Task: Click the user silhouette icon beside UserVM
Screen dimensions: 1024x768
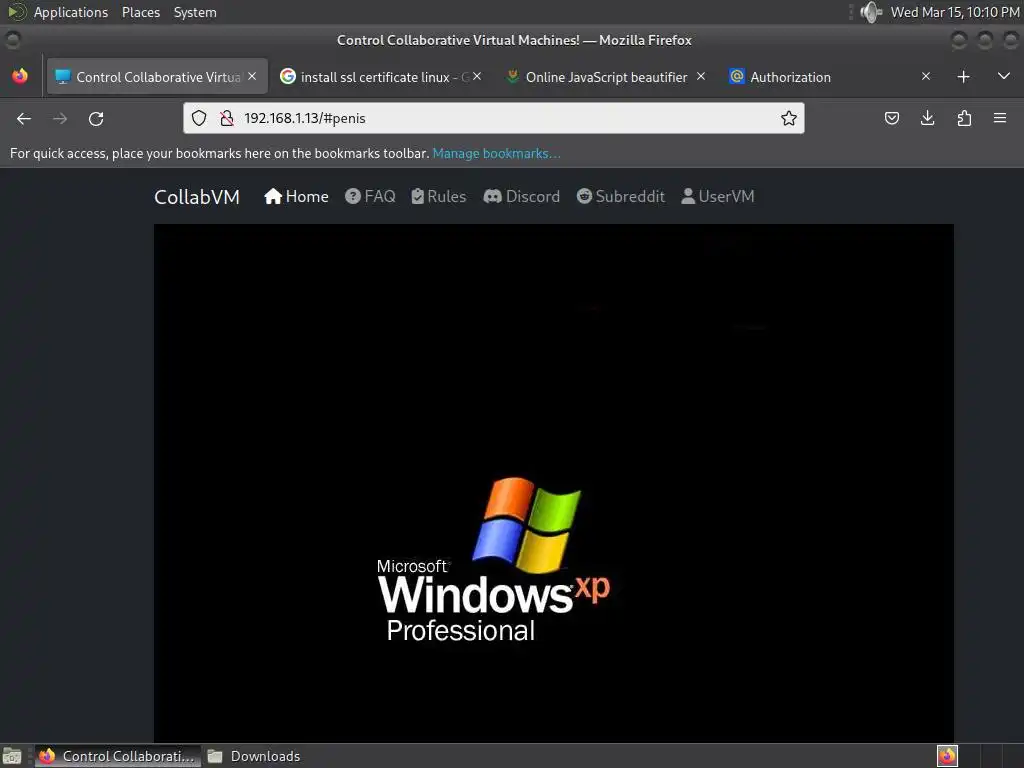Action: [x=688, y=197]
